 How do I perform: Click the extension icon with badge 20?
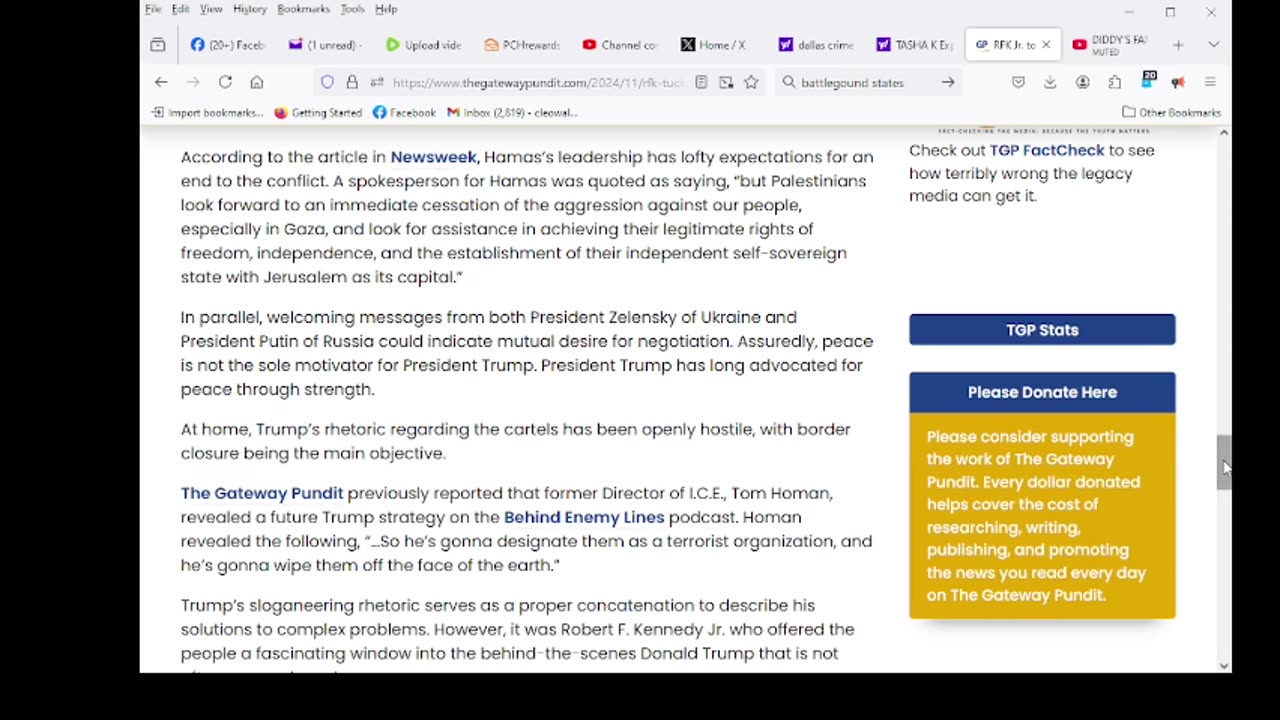click(x=1147, y=81)
